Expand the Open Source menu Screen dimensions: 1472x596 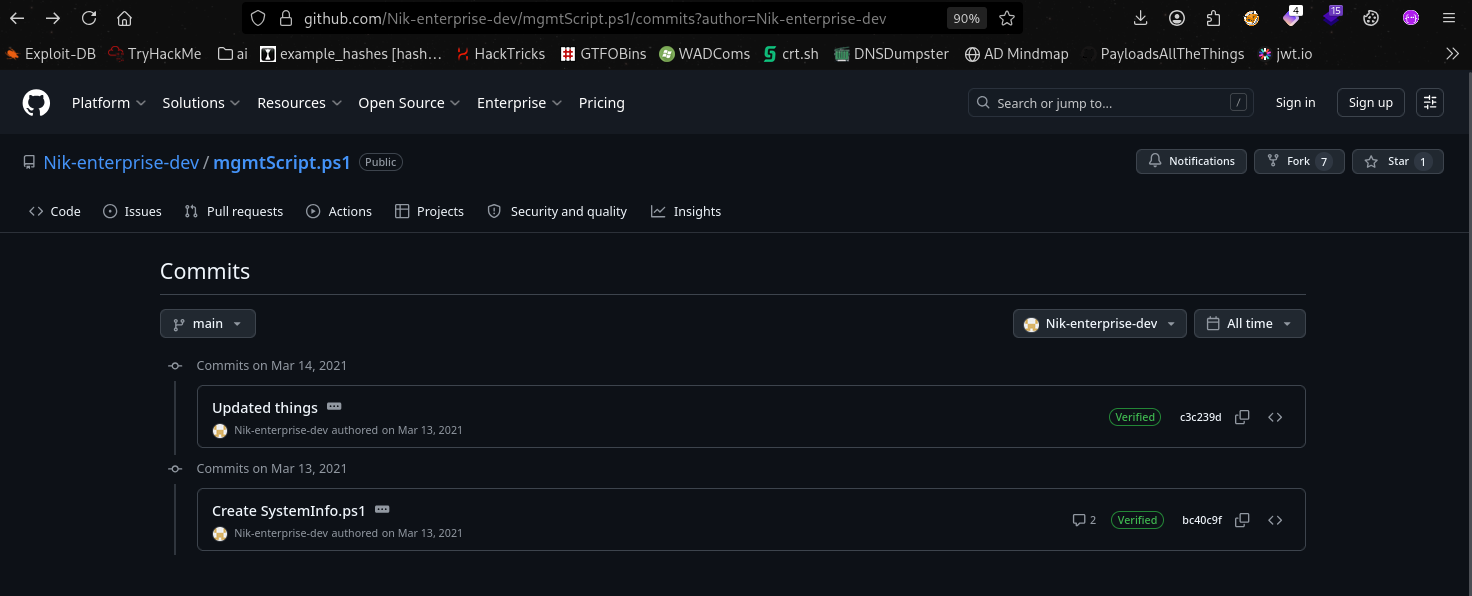point(409,103)
